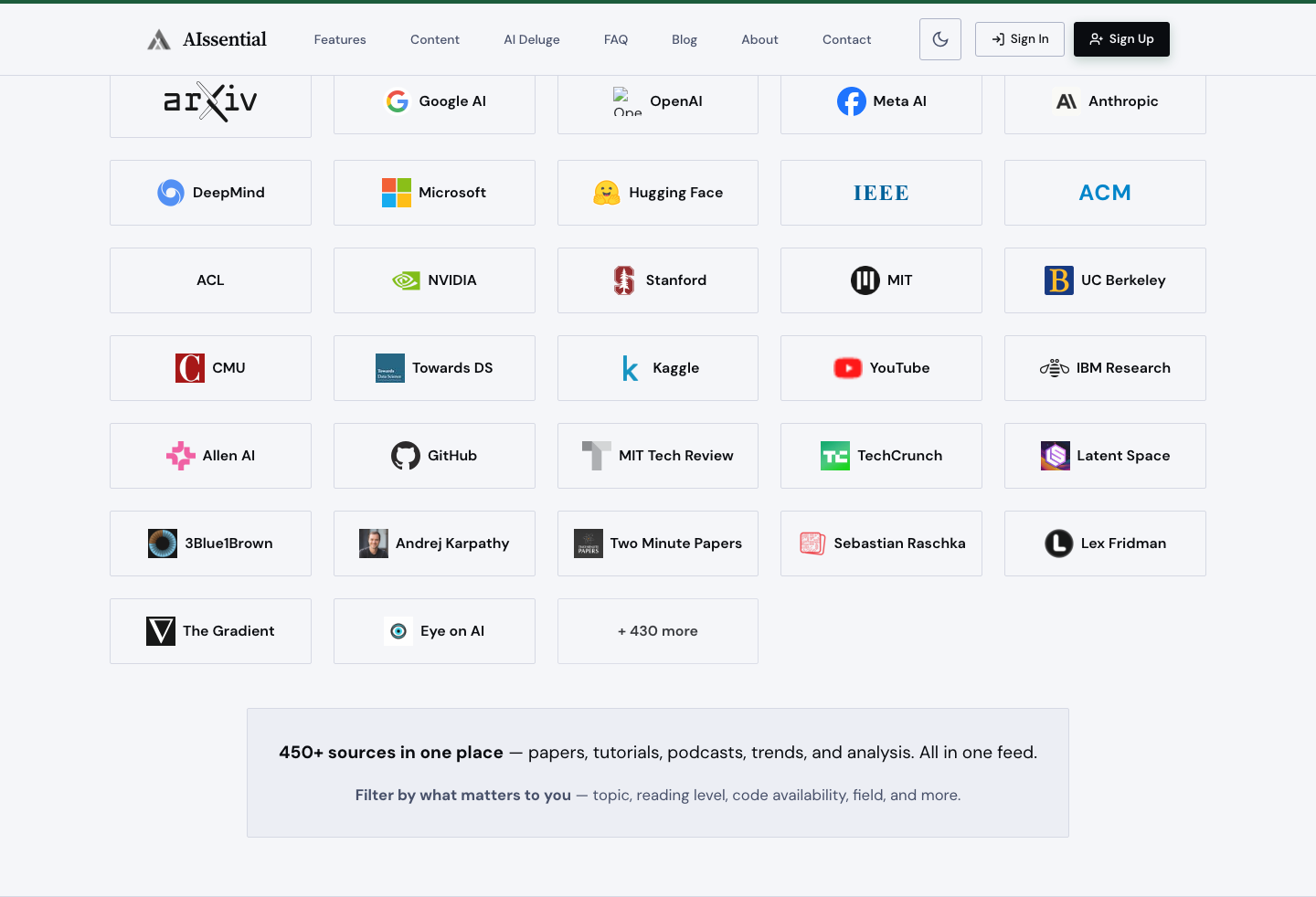Open the About nav item
The height and width of the screenshot is (897, 1316).
pyautogui.click(x=759, y=39)
